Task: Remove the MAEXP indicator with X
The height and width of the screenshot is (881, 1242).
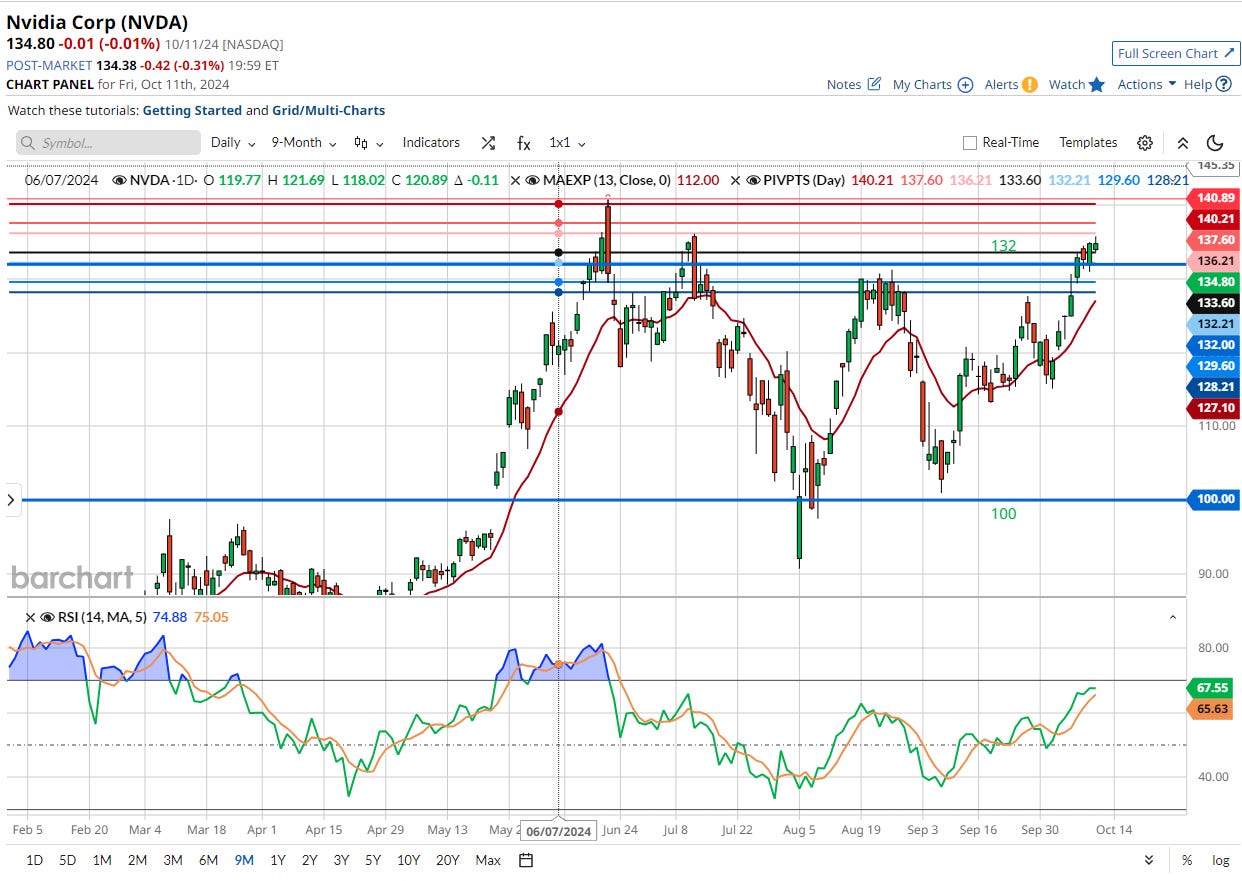Action: click(516, 180)
